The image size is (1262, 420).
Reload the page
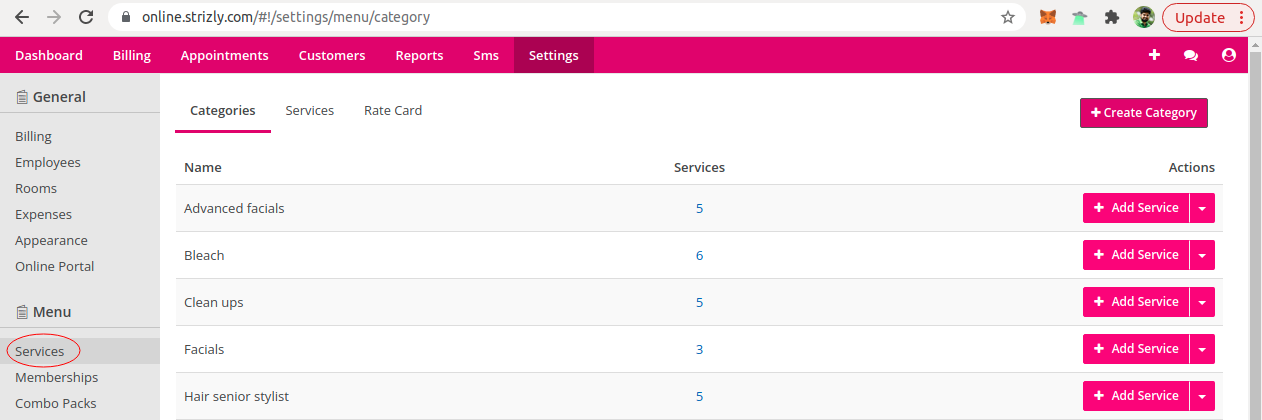tap(86, 17)
